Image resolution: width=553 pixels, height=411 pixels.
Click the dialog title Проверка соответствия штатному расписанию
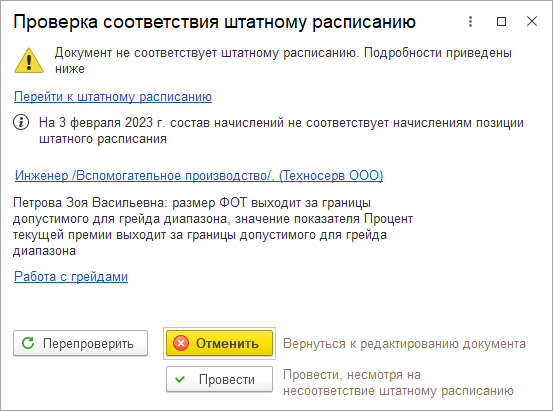(214, 22)
